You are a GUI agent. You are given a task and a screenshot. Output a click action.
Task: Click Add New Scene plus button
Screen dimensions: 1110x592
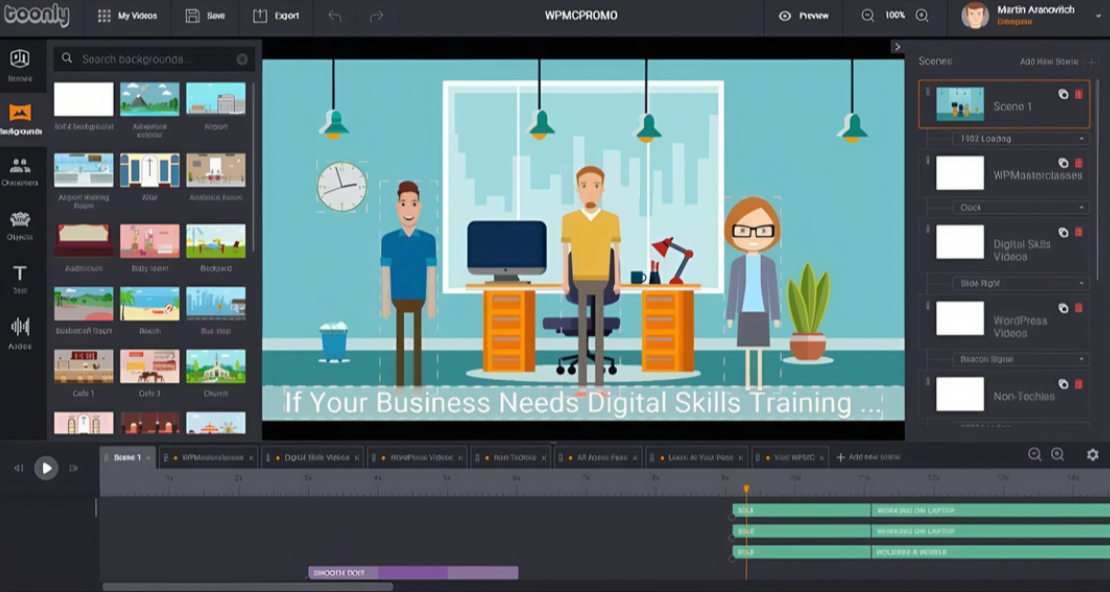1091,62
